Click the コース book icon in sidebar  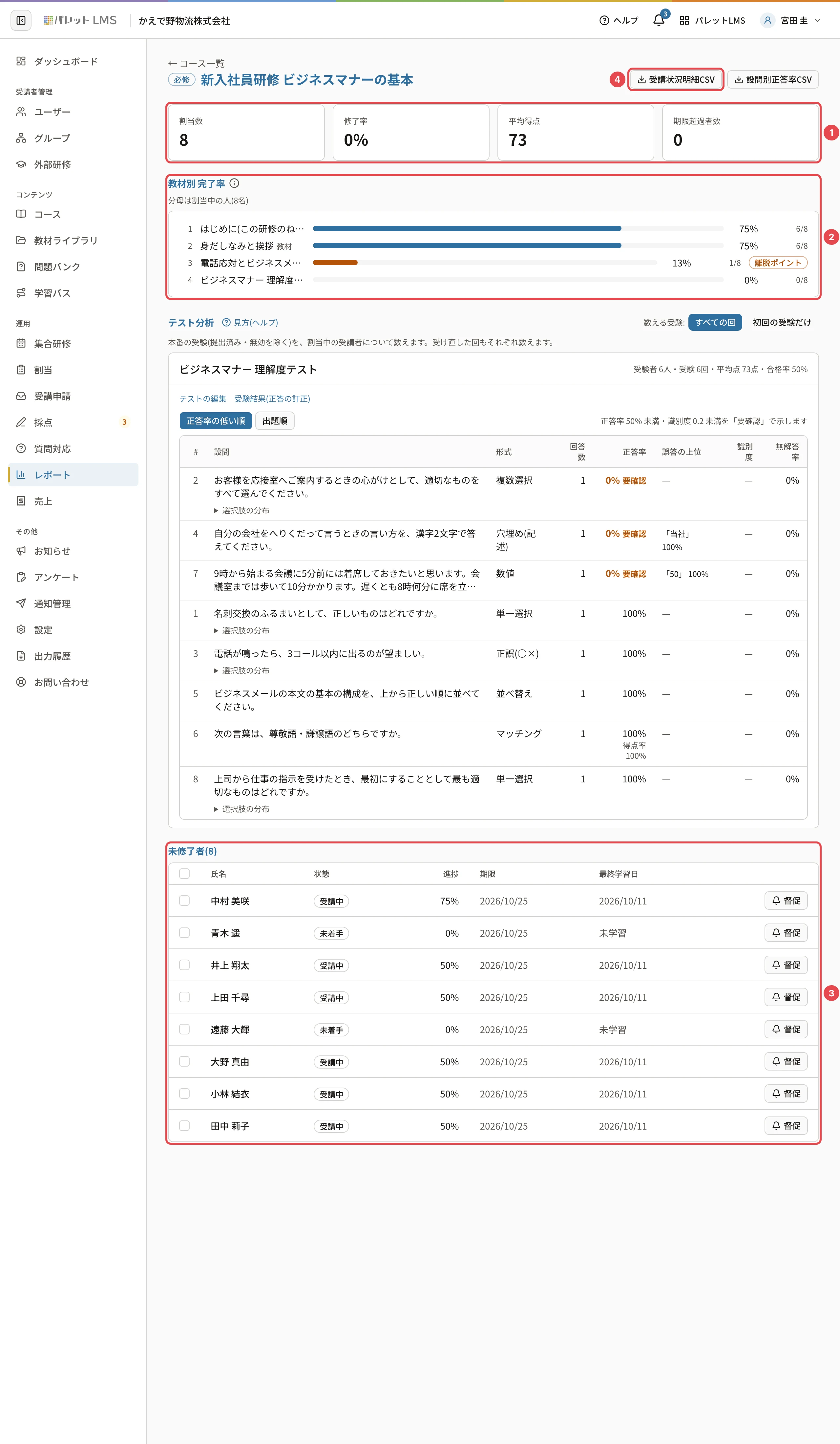pyautogui.click(x=21, y=214)
